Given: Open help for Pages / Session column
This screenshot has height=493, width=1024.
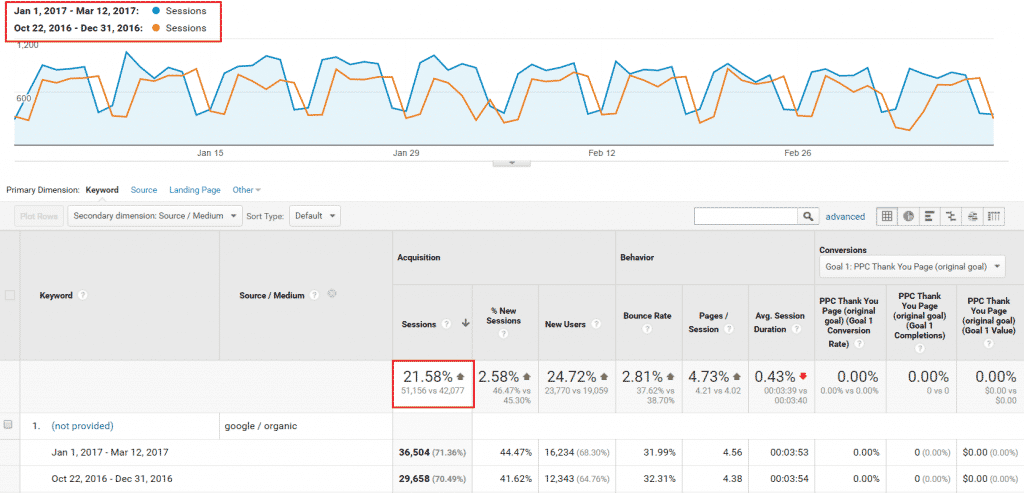Looking at the screenshot, I should coord(728,329).
